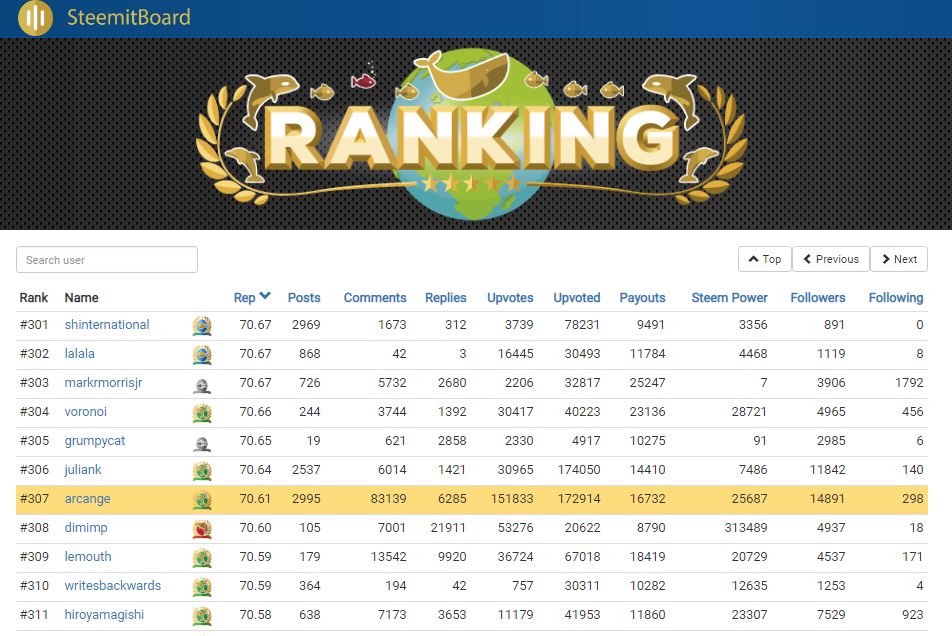
Task: Sort ranking by Upvotes column
Action: click(510, 298)
